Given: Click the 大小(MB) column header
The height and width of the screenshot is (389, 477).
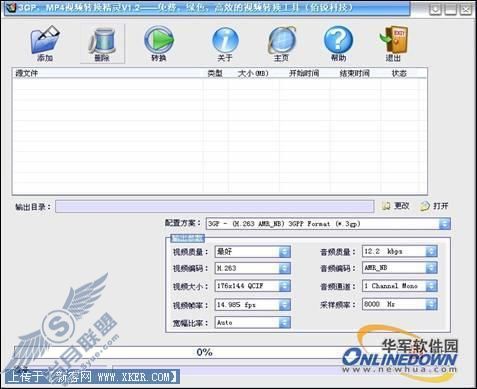Looking at the screenshot, I should click(254, 73).
